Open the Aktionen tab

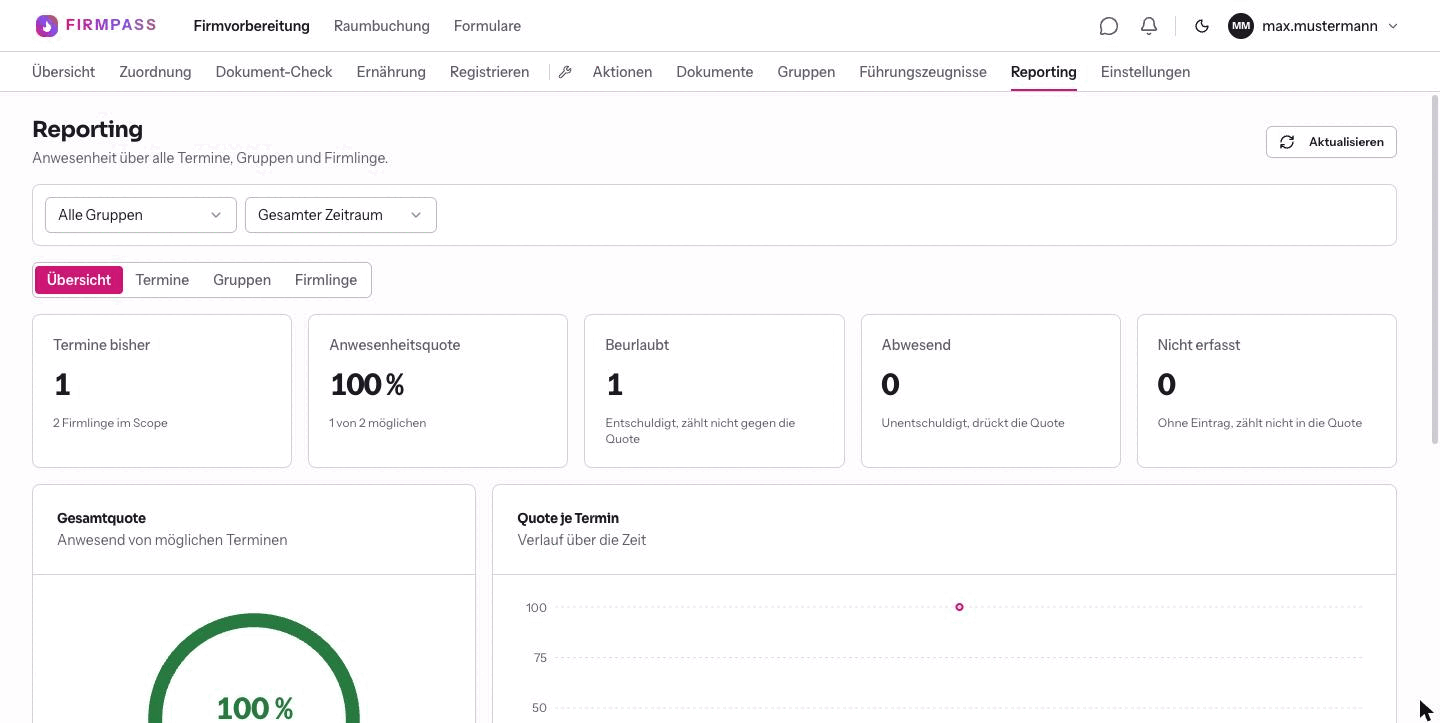[x=622, y=72]
